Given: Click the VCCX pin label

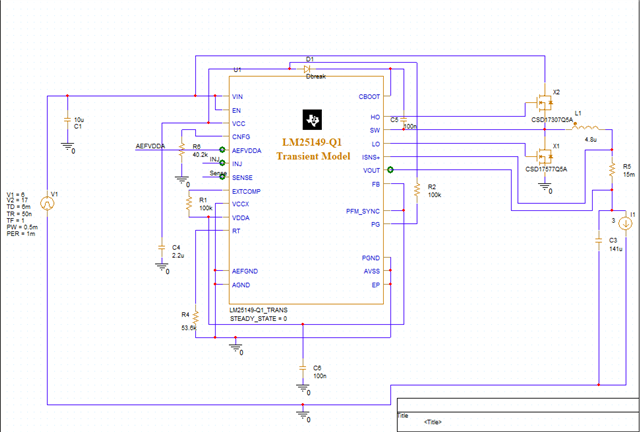Looking at the screenshot, I should click(x=240, y=204).
